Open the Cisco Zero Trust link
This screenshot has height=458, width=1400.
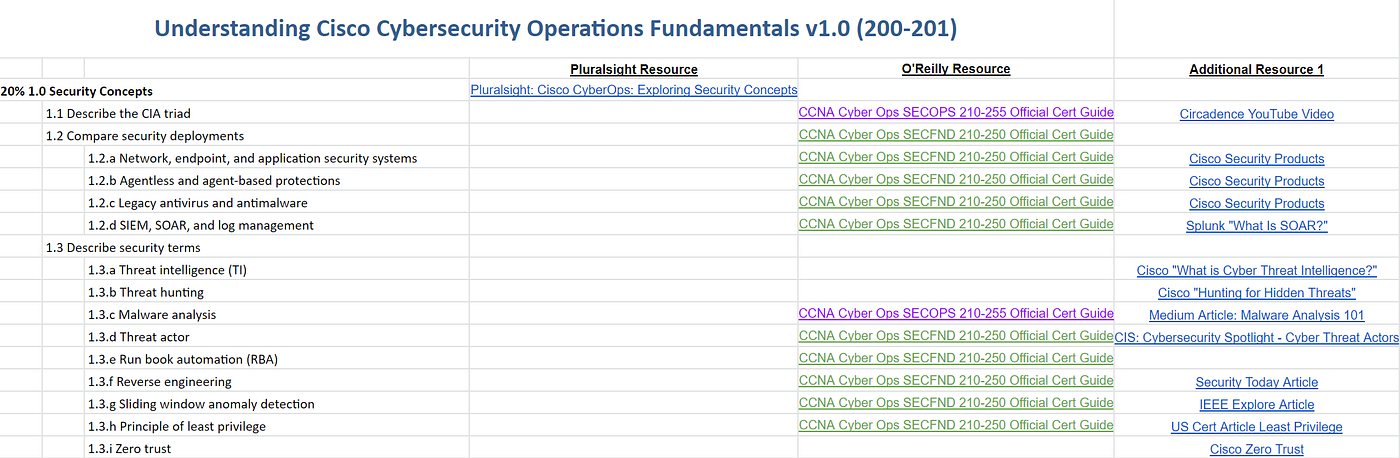pyautogui.click(x=1256, y=450)
